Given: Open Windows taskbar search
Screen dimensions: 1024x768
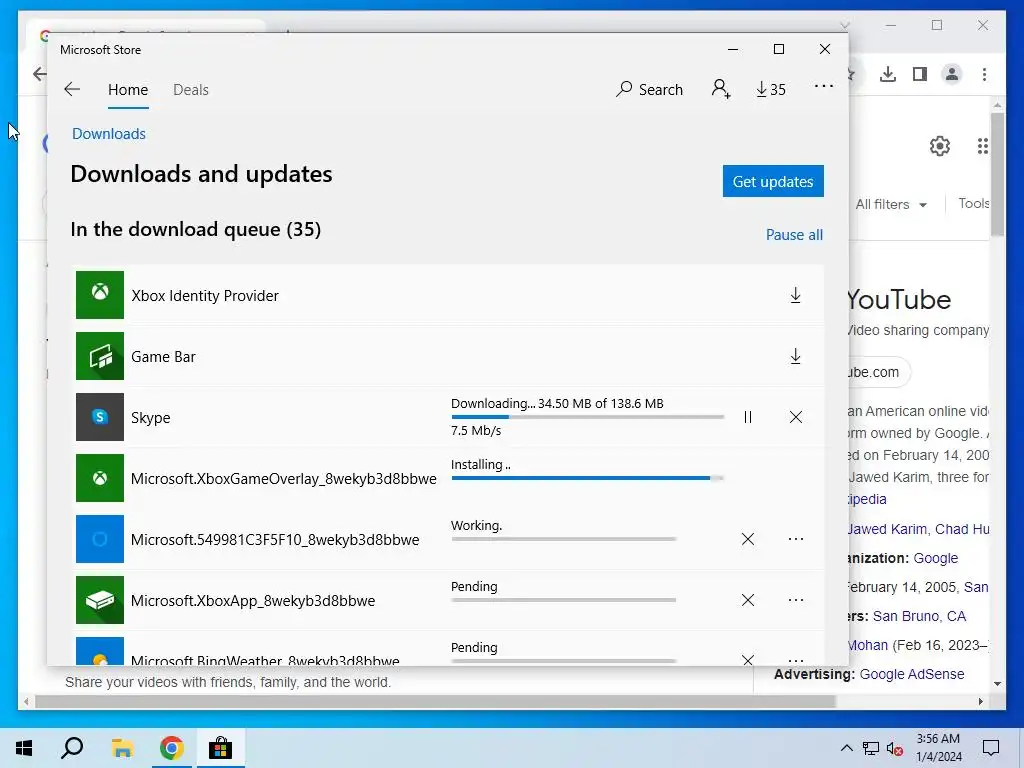Looking at the screenshot, I should point(72,748).
